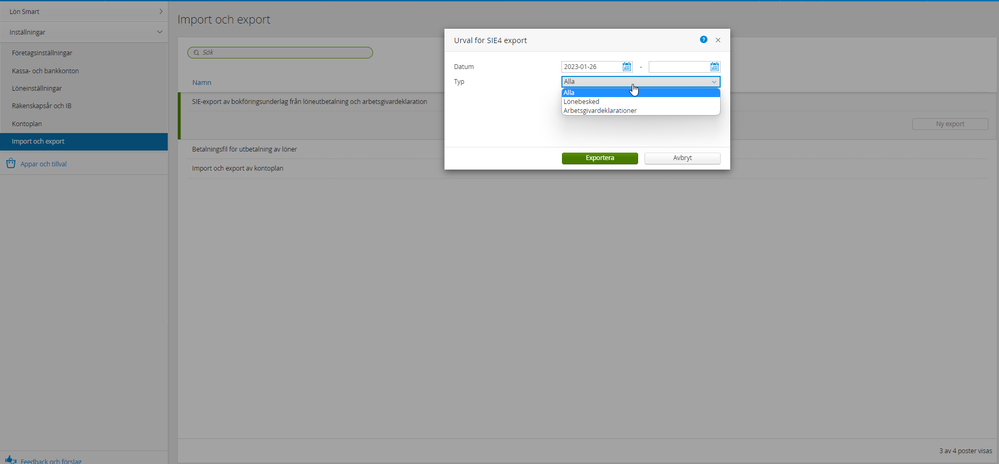This screenshot has height=464, width=999.
Task: Click the Avbryt button
Action: click(682, 158)
